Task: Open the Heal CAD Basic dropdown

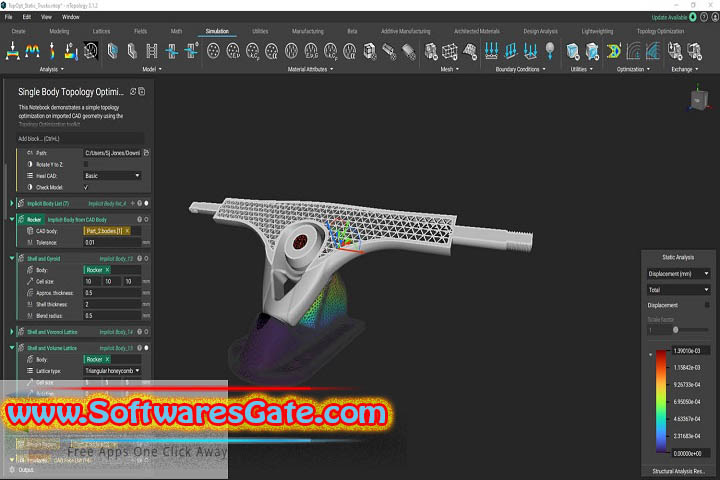Action: [x=112, y=175]
